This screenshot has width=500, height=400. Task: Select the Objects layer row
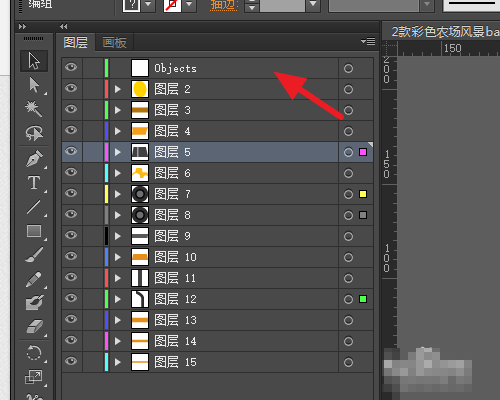click(217, 68)
